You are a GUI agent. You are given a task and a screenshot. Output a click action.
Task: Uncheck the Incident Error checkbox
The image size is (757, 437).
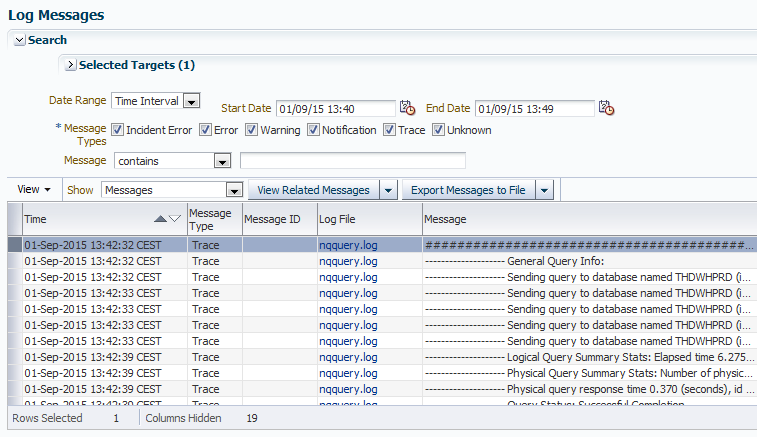point(117,130)
